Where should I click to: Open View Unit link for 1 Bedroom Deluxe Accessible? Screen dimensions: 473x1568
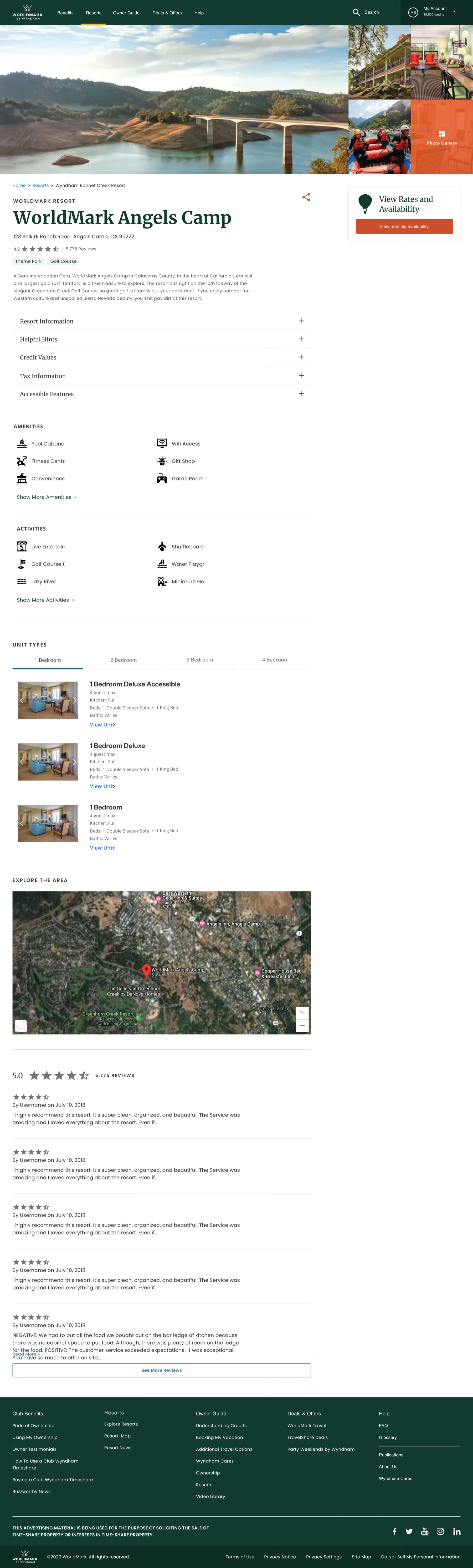coord(102,725)
